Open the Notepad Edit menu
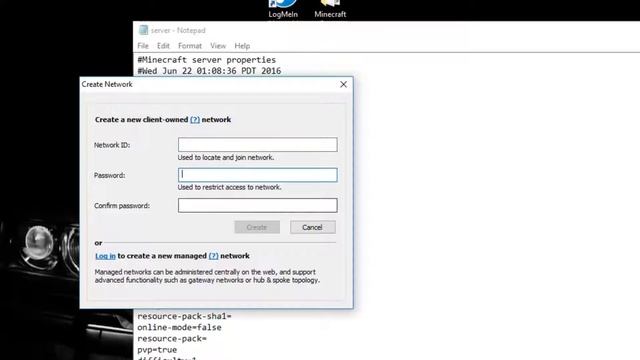 (163, 46)
